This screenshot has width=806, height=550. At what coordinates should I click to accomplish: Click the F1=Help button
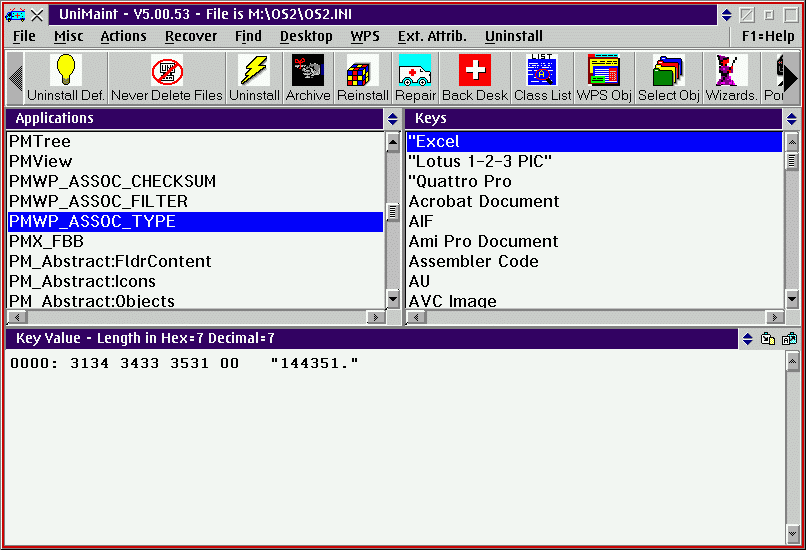768,36
